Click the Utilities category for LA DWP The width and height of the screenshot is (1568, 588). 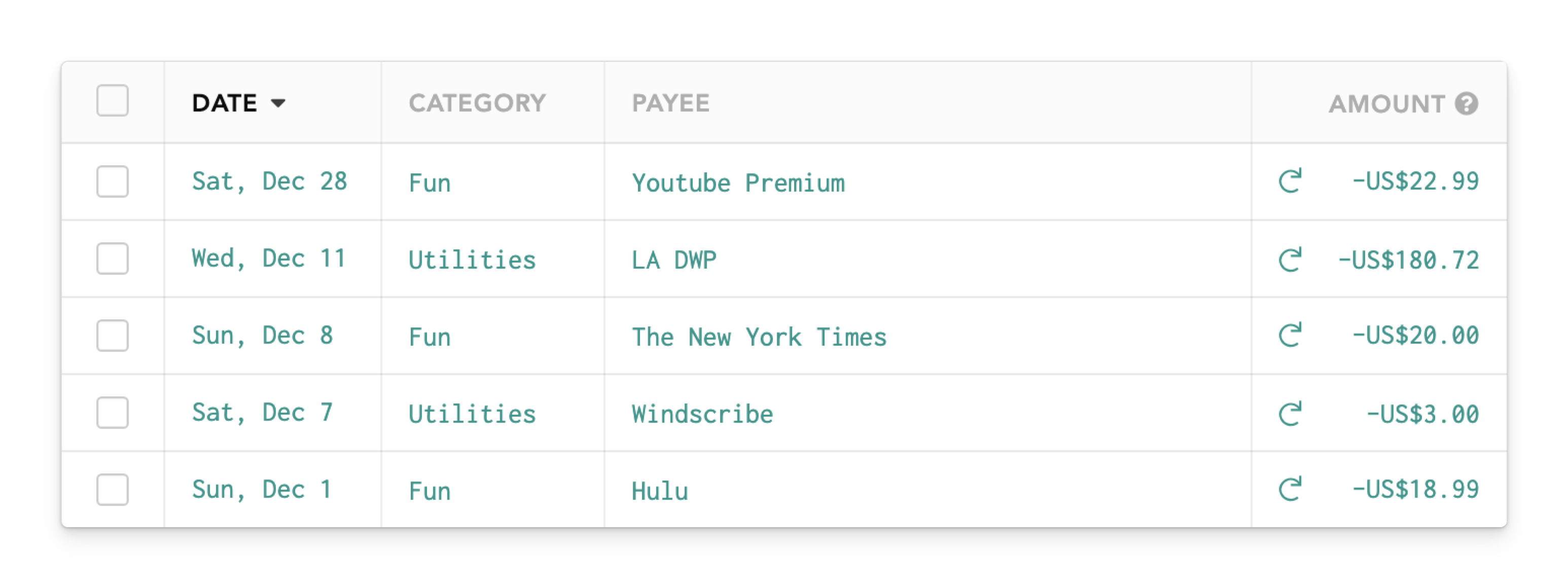(x=472, y=260)
